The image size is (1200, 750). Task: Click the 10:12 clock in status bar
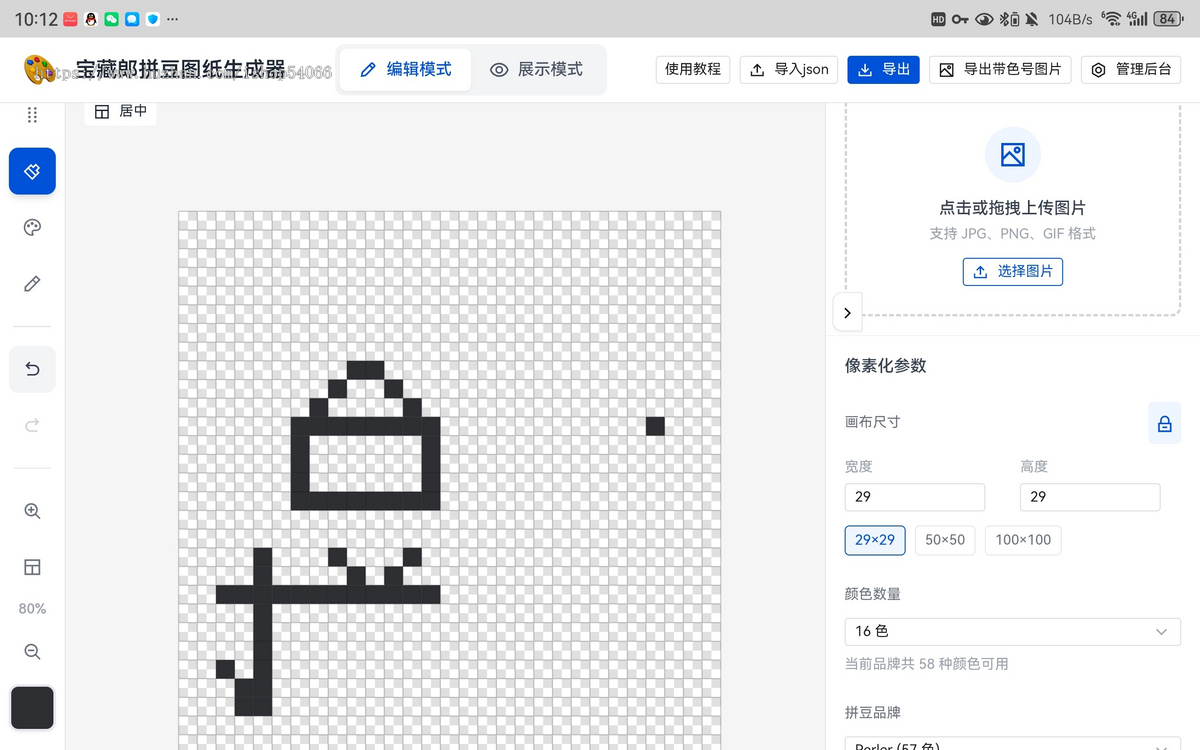35,19
